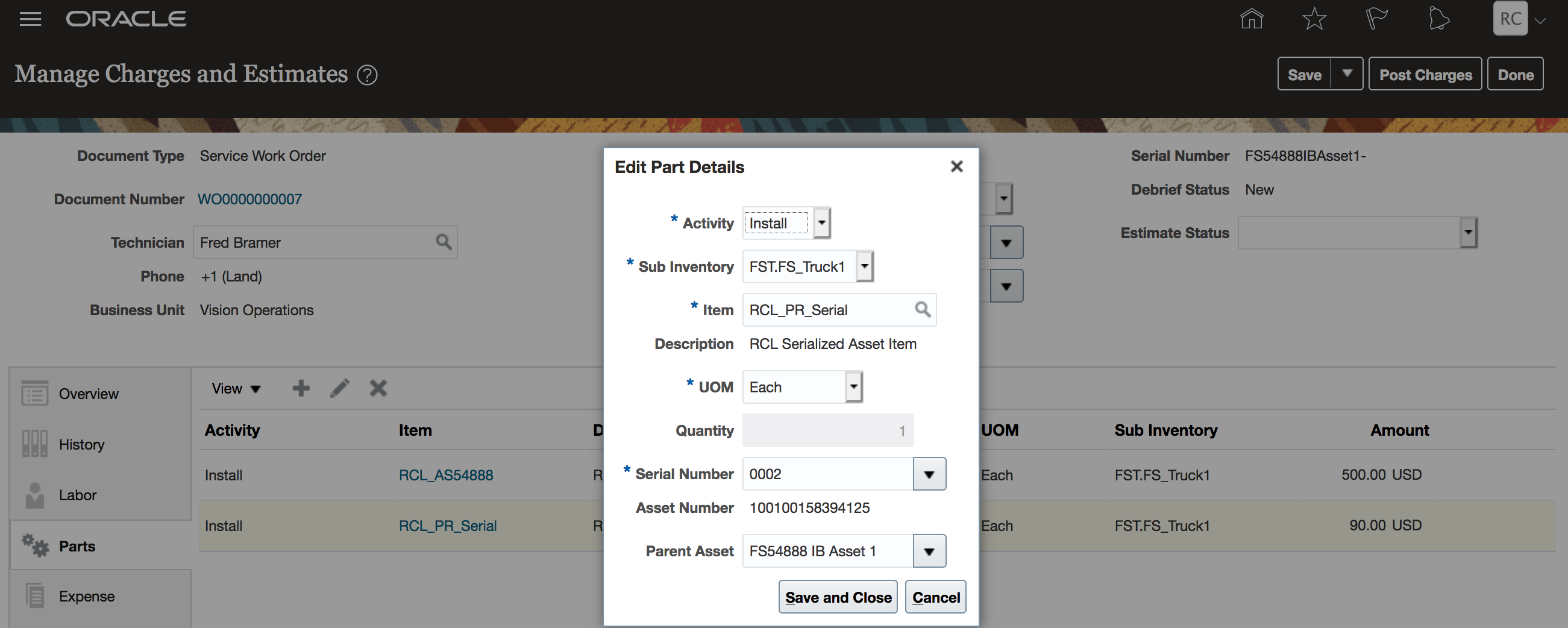Expand the Activity dropdown in dialog

tap(822, 223)
